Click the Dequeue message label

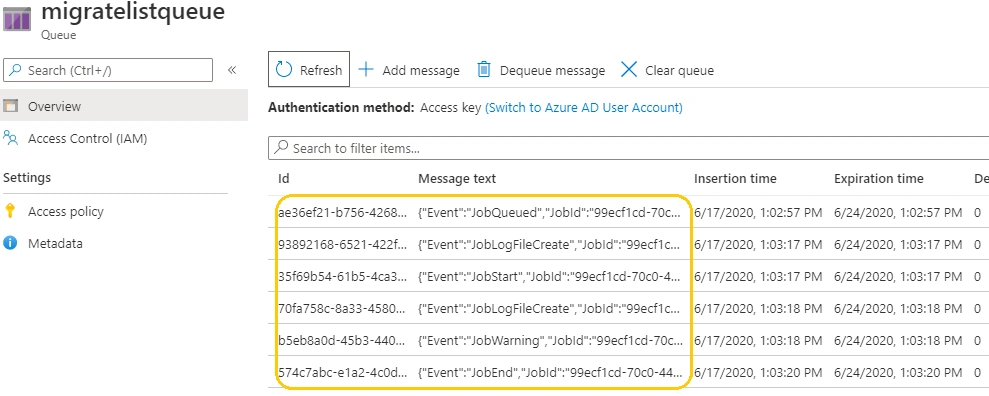pos(553,71)
